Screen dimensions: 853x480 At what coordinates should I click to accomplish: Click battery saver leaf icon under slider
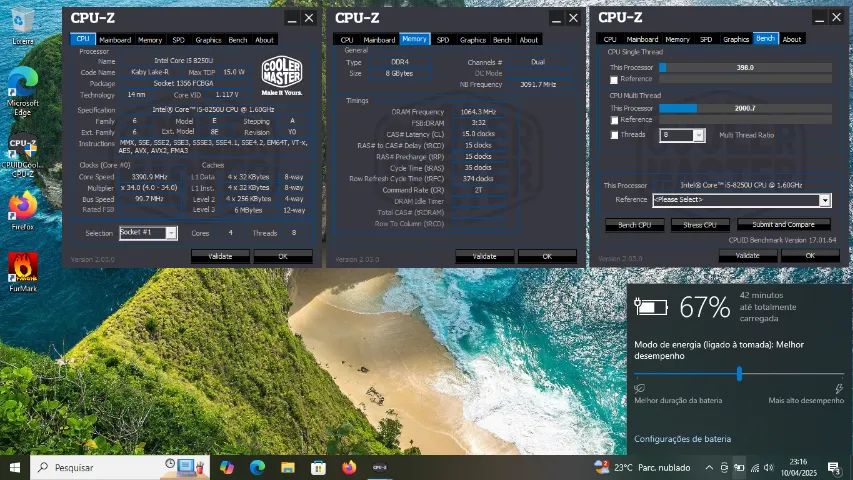click(640, 388)
